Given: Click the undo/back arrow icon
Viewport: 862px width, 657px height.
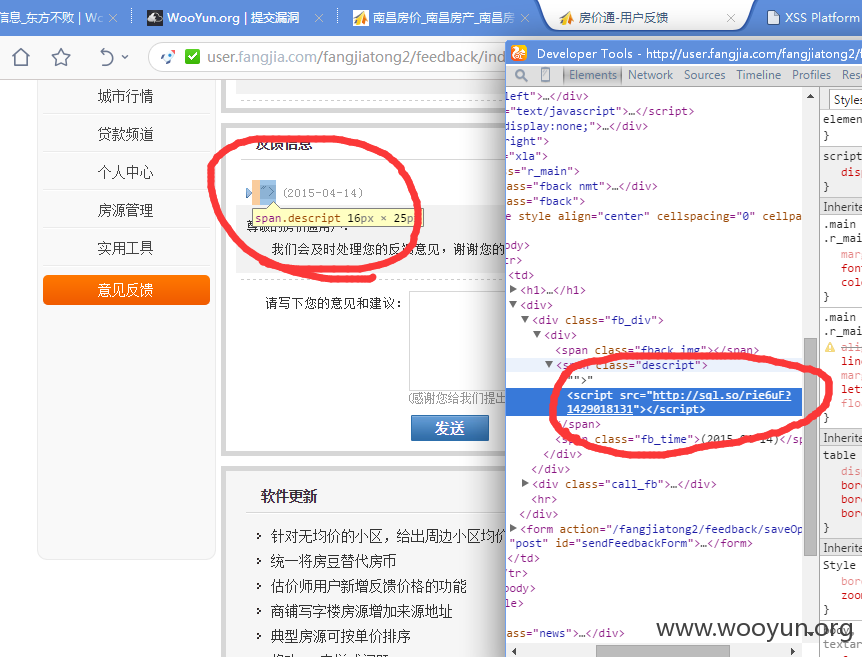Looking at the screenshot, I should [x=107, y=57].
